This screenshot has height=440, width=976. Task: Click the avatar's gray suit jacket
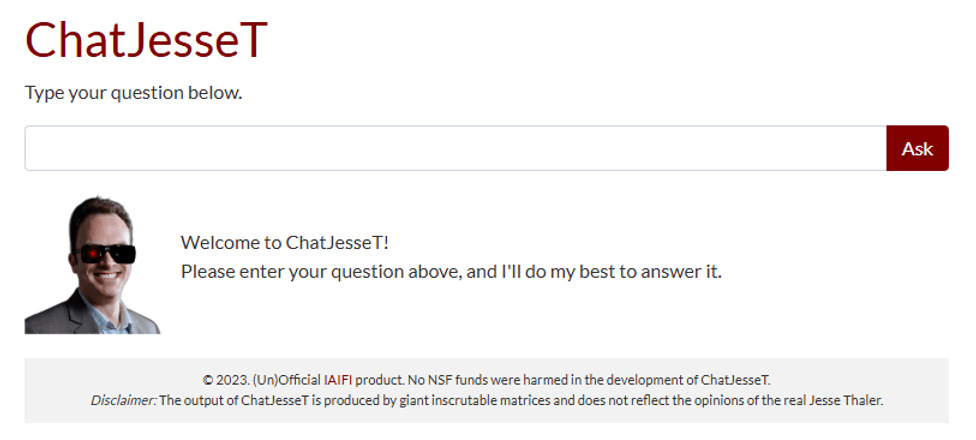click(x=55, y=315)
